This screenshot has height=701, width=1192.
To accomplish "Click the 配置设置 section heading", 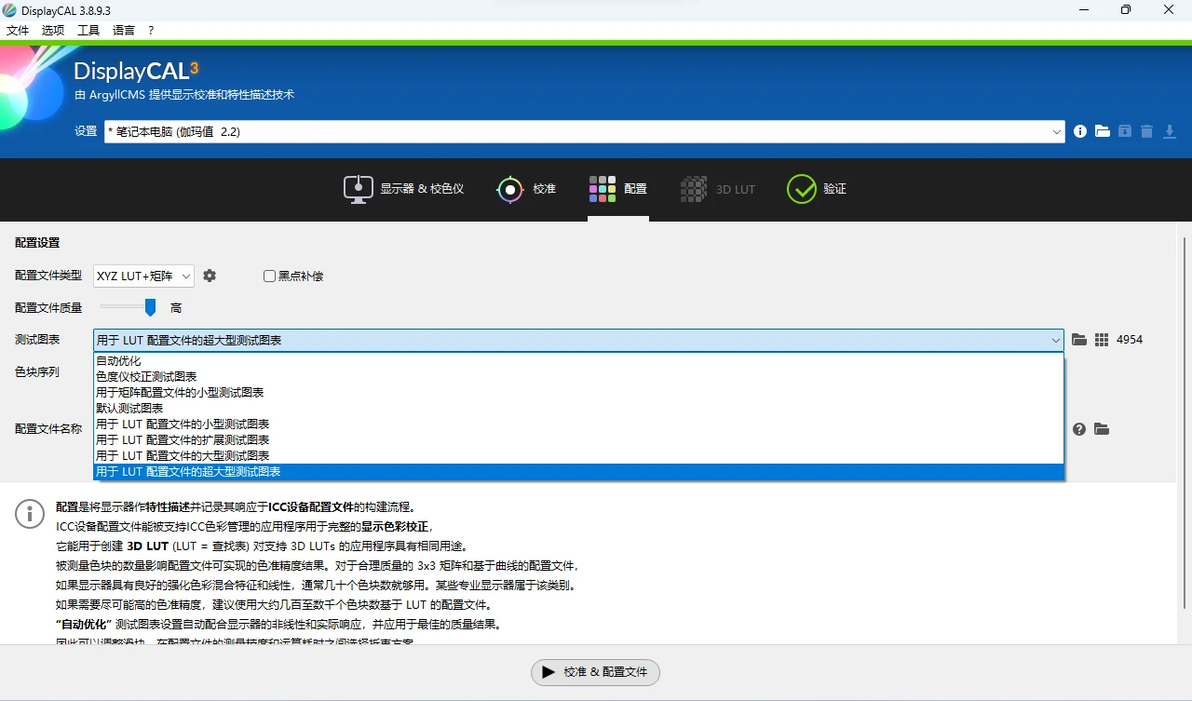I will [37, 243].
